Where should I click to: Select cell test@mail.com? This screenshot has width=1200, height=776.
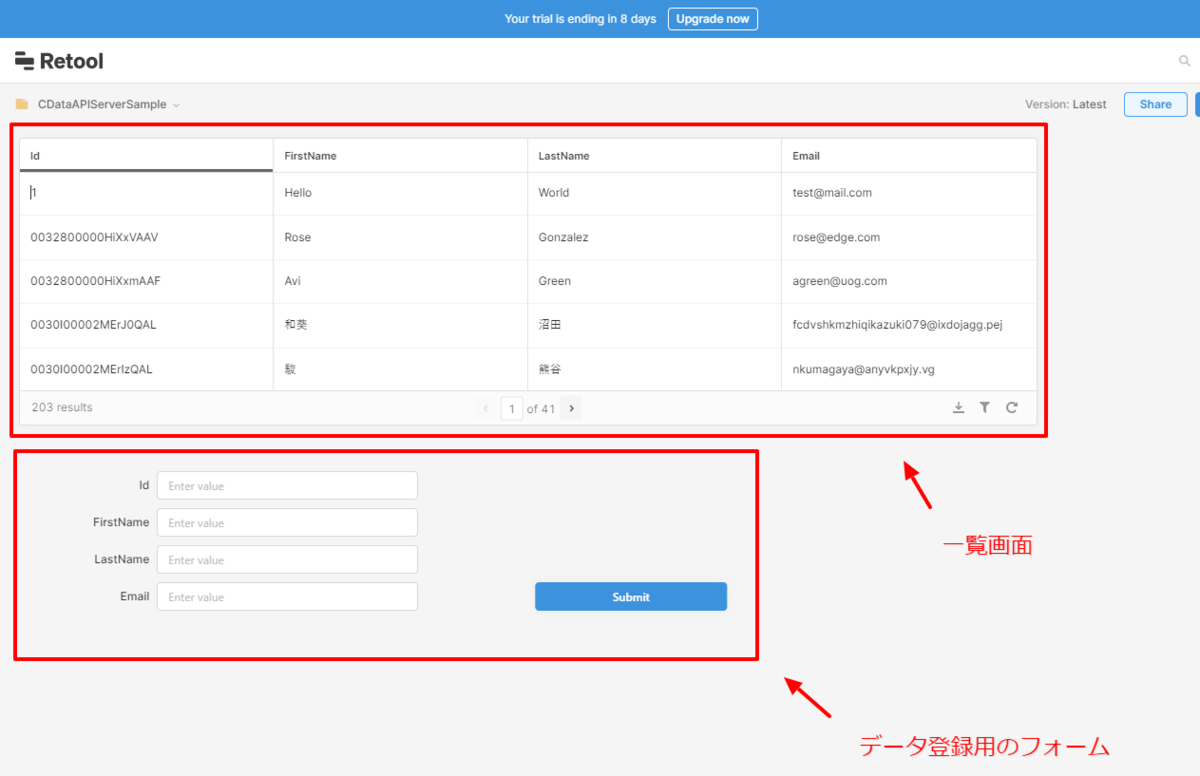click(909, 193)
